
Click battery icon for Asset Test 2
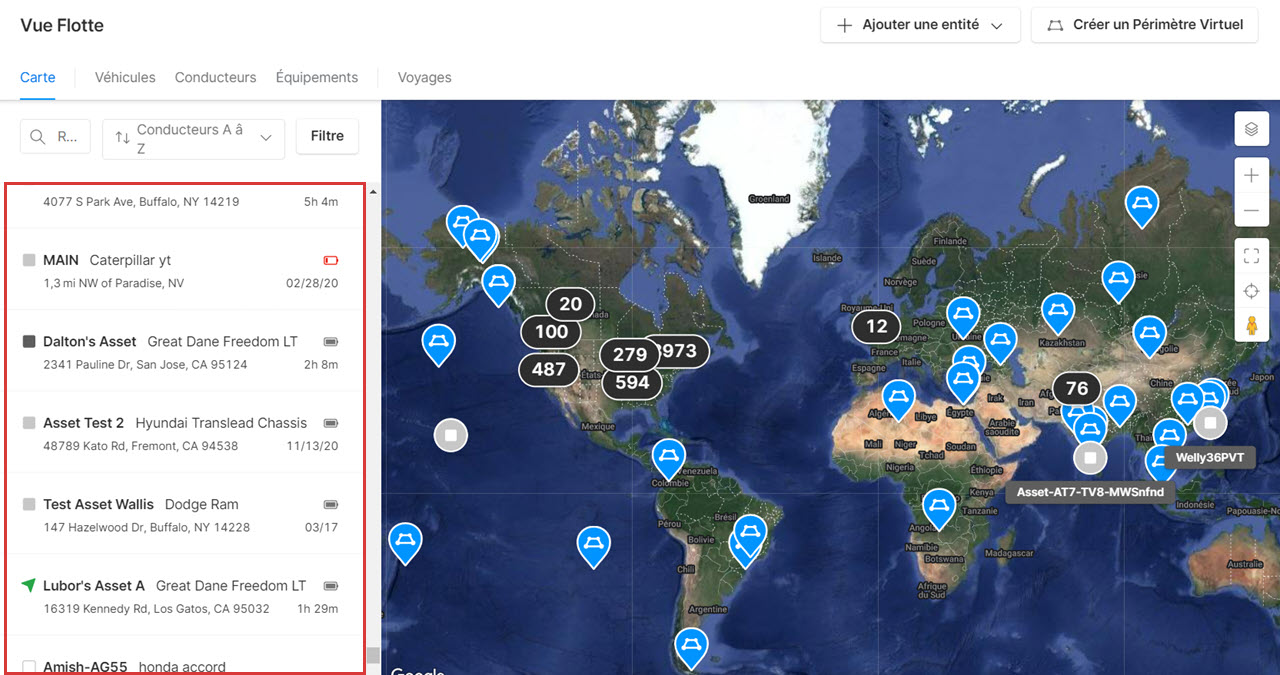click(x=331, y=423)
